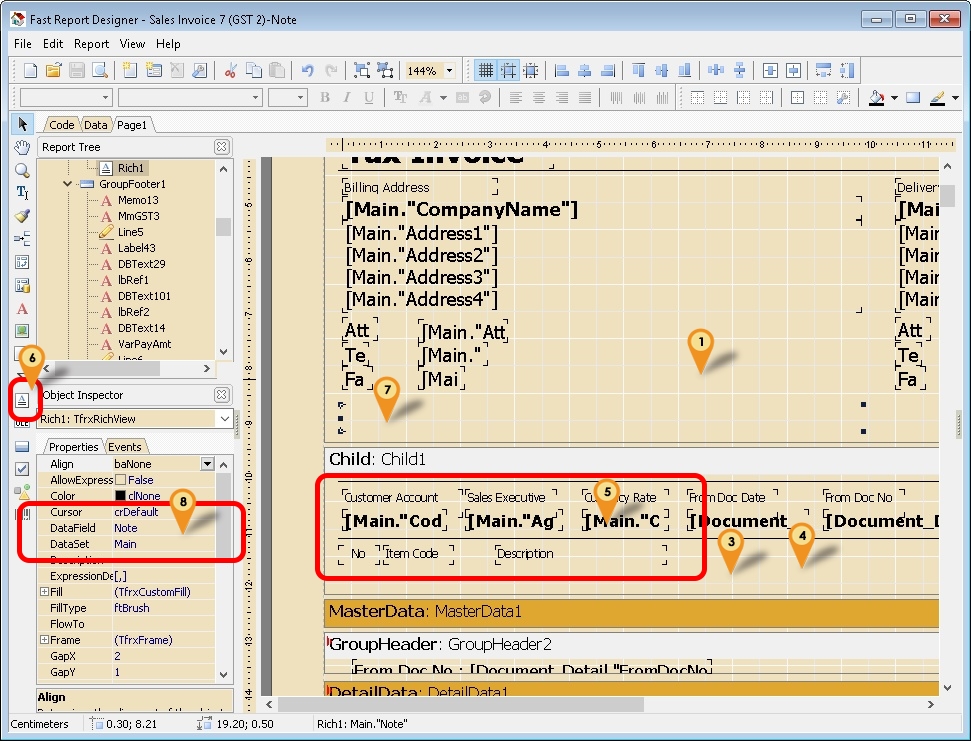
Task: Open the Report menu
Action: coord(92,43)
